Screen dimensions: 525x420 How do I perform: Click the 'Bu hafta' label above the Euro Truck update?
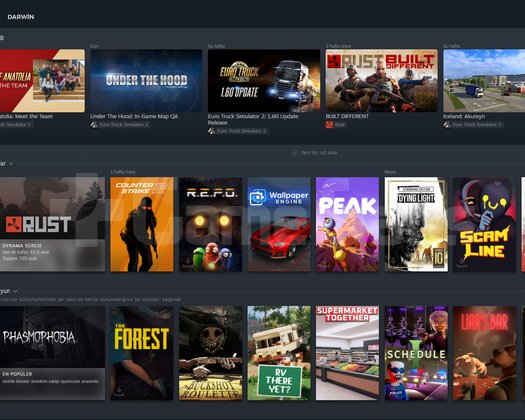click(216, 46)
